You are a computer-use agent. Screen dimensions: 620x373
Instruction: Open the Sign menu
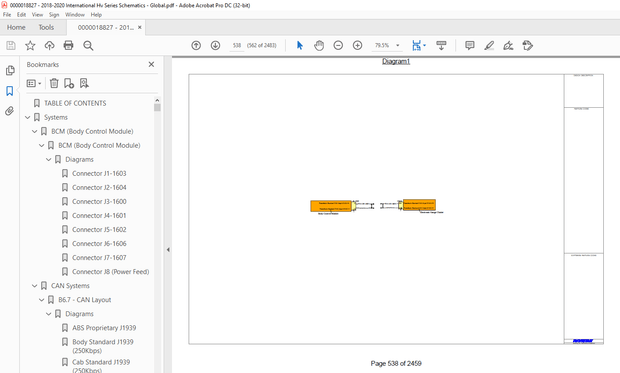click(x=54, y=15)
